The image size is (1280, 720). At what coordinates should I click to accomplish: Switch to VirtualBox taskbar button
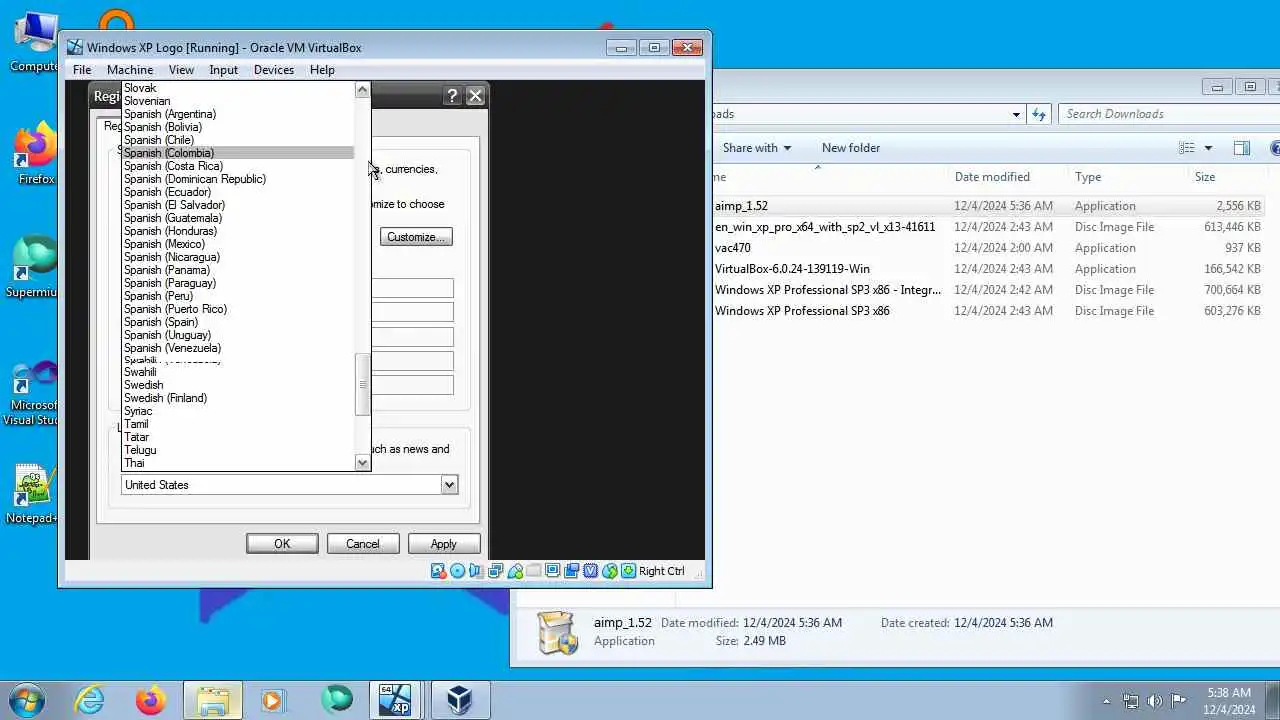[x=459, y=700]
